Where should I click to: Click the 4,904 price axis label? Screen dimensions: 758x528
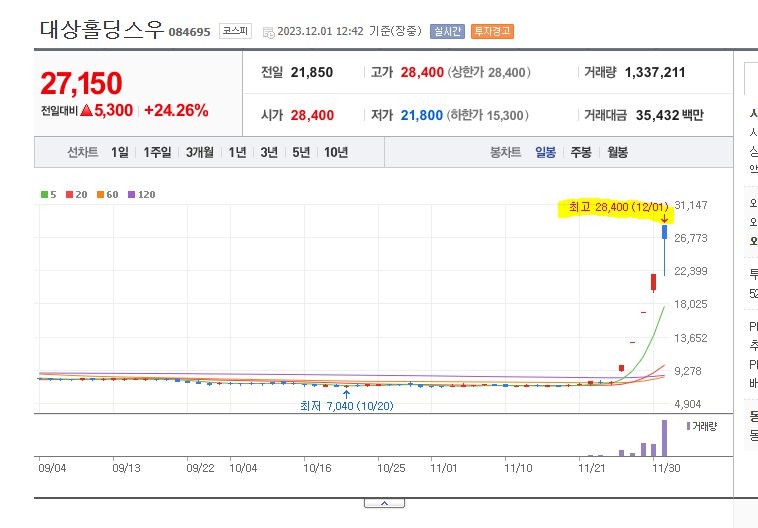point(687,404)
